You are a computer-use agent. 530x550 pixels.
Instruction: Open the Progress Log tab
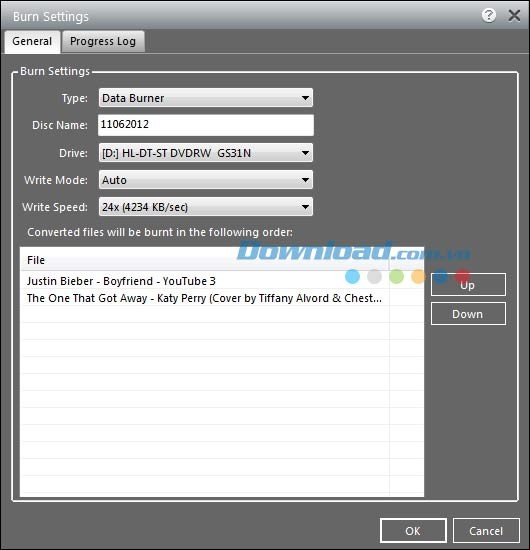[103, 41]
